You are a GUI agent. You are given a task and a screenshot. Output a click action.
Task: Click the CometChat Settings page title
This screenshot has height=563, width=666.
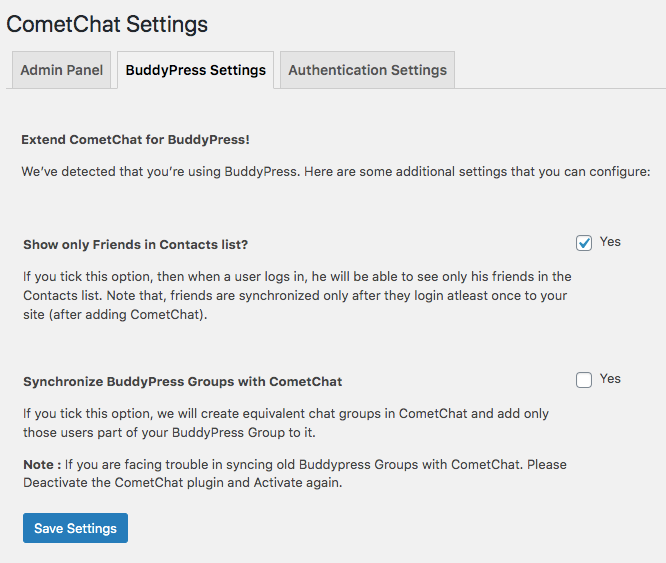click(x=107, y=23)
